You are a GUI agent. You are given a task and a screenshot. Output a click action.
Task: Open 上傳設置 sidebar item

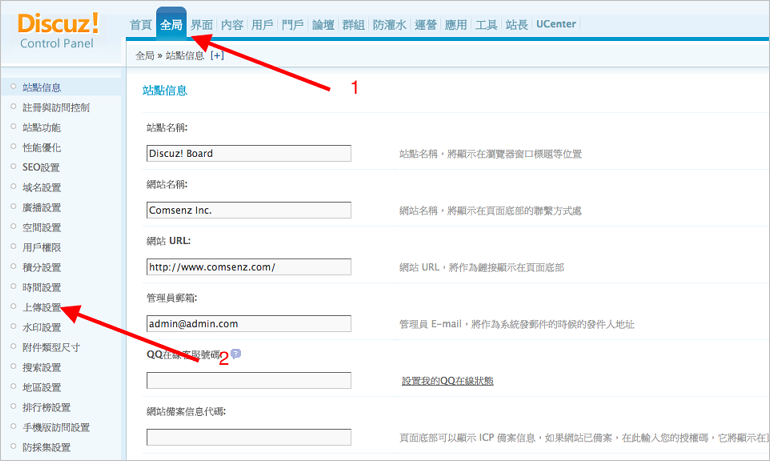tap(42, 307)
